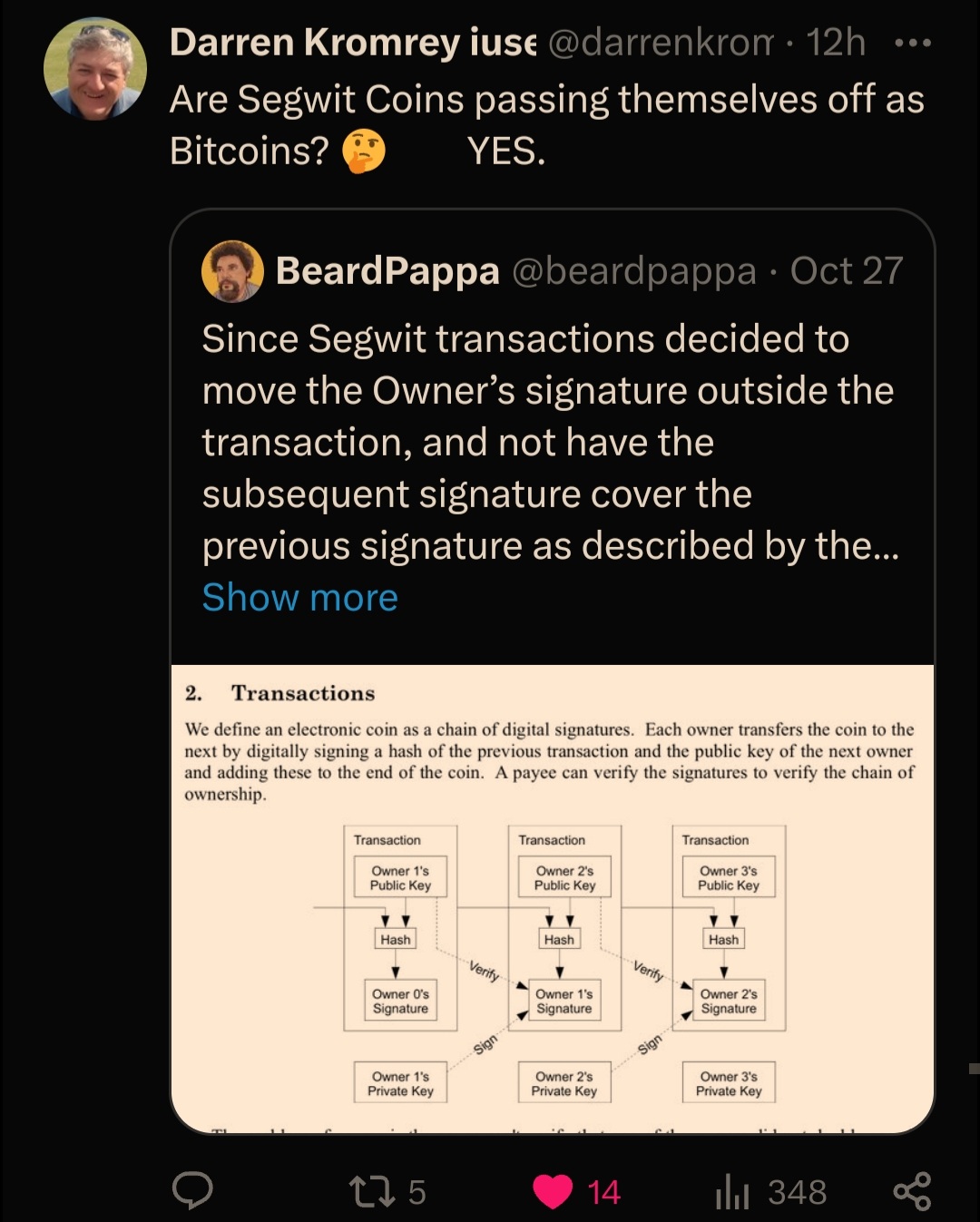Tap the 14 likes count
The height and width of the screenshot is (1222, 980).
tap(603, 1192)
